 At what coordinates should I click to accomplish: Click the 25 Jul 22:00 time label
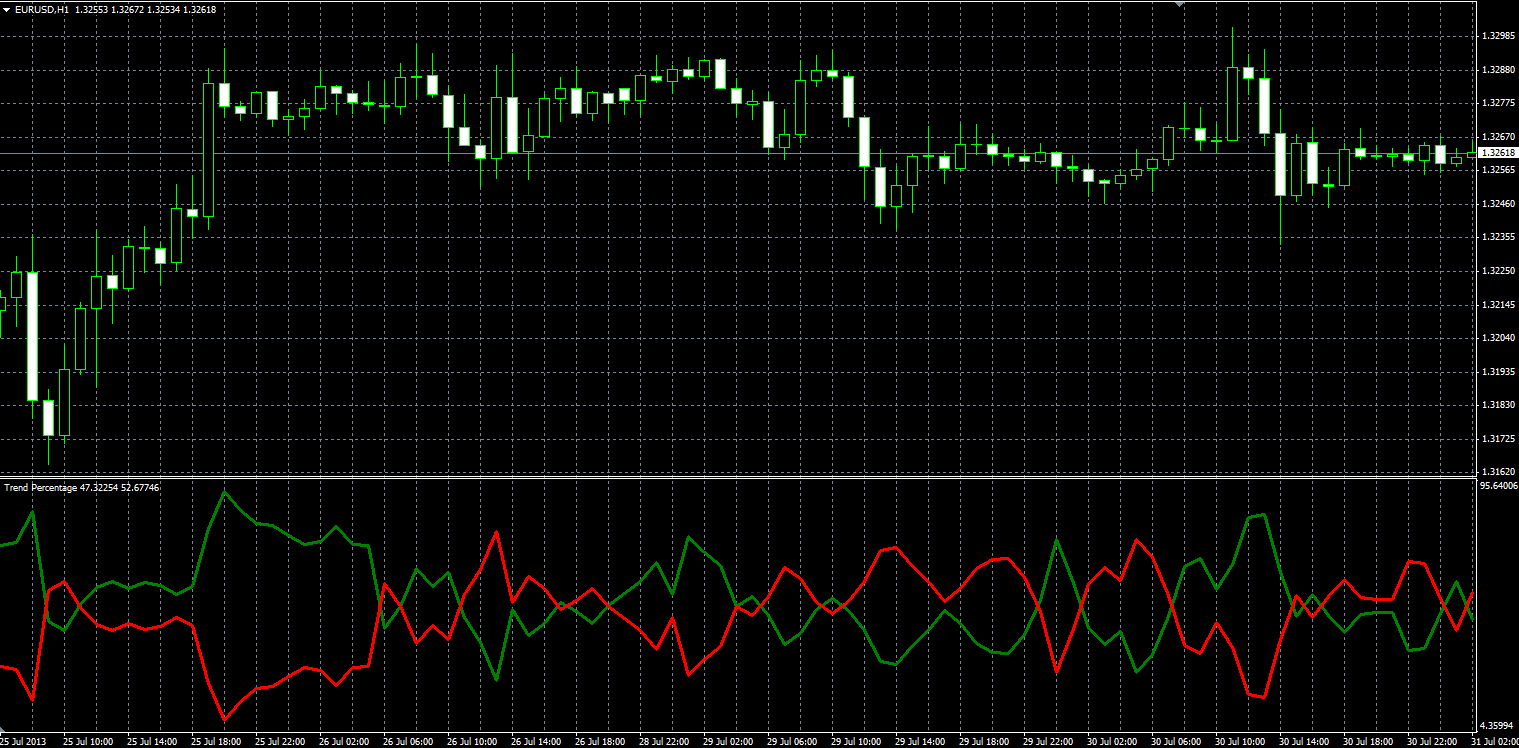coord(279,742)
